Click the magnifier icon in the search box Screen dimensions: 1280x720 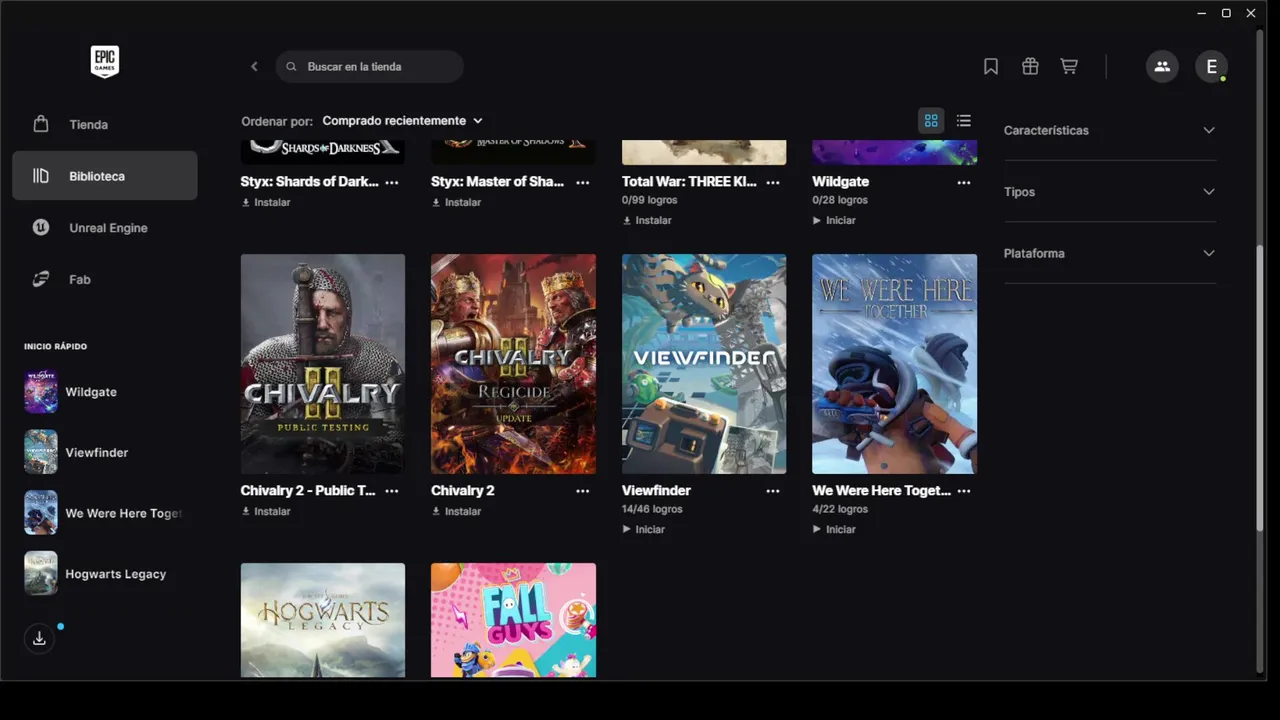click(x=291, y=67)
